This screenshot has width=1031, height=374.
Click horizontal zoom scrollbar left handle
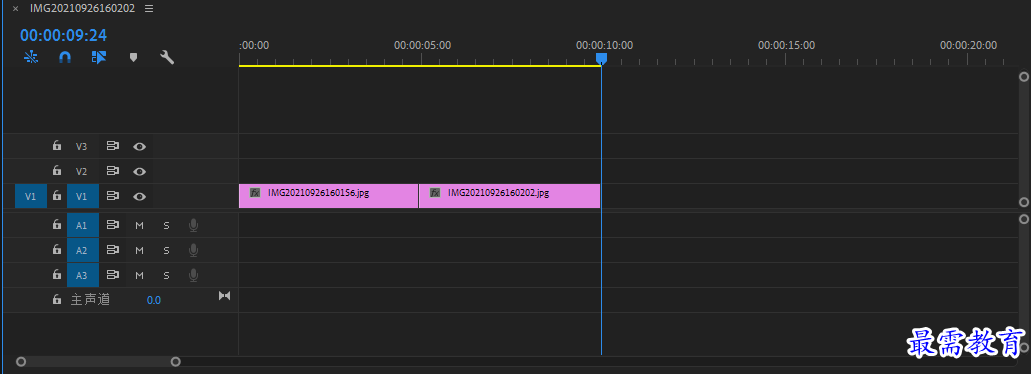click(x=21, y=362)
